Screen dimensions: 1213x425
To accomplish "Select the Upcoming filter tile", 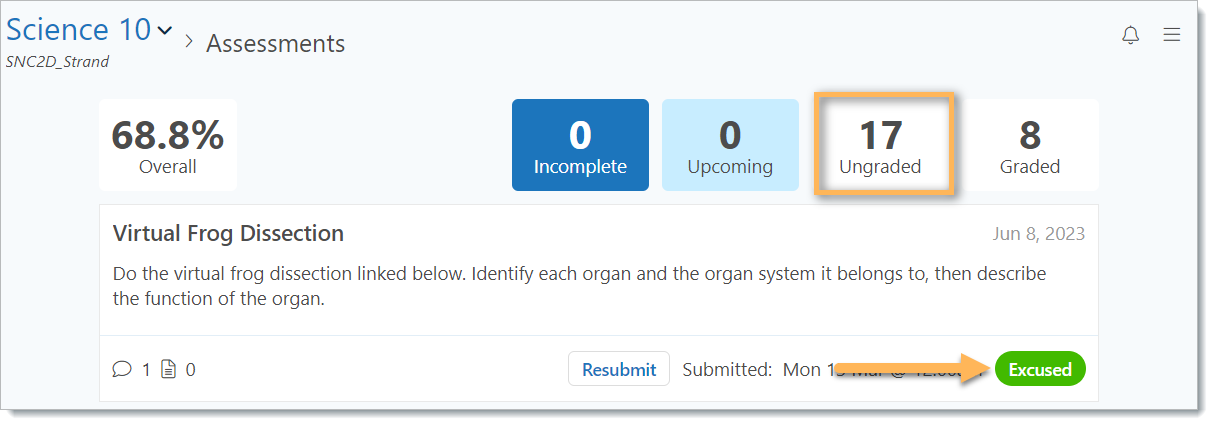I will pos(730,145).
